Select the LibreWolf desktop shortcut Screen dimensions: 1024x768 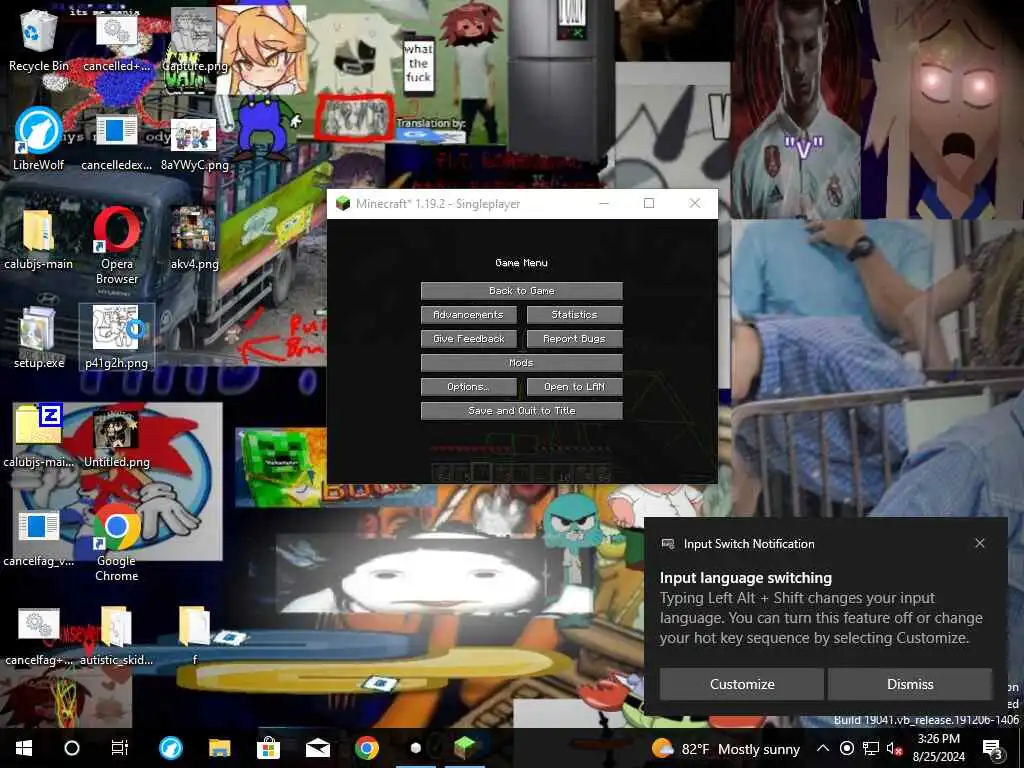tap(39, 139)
